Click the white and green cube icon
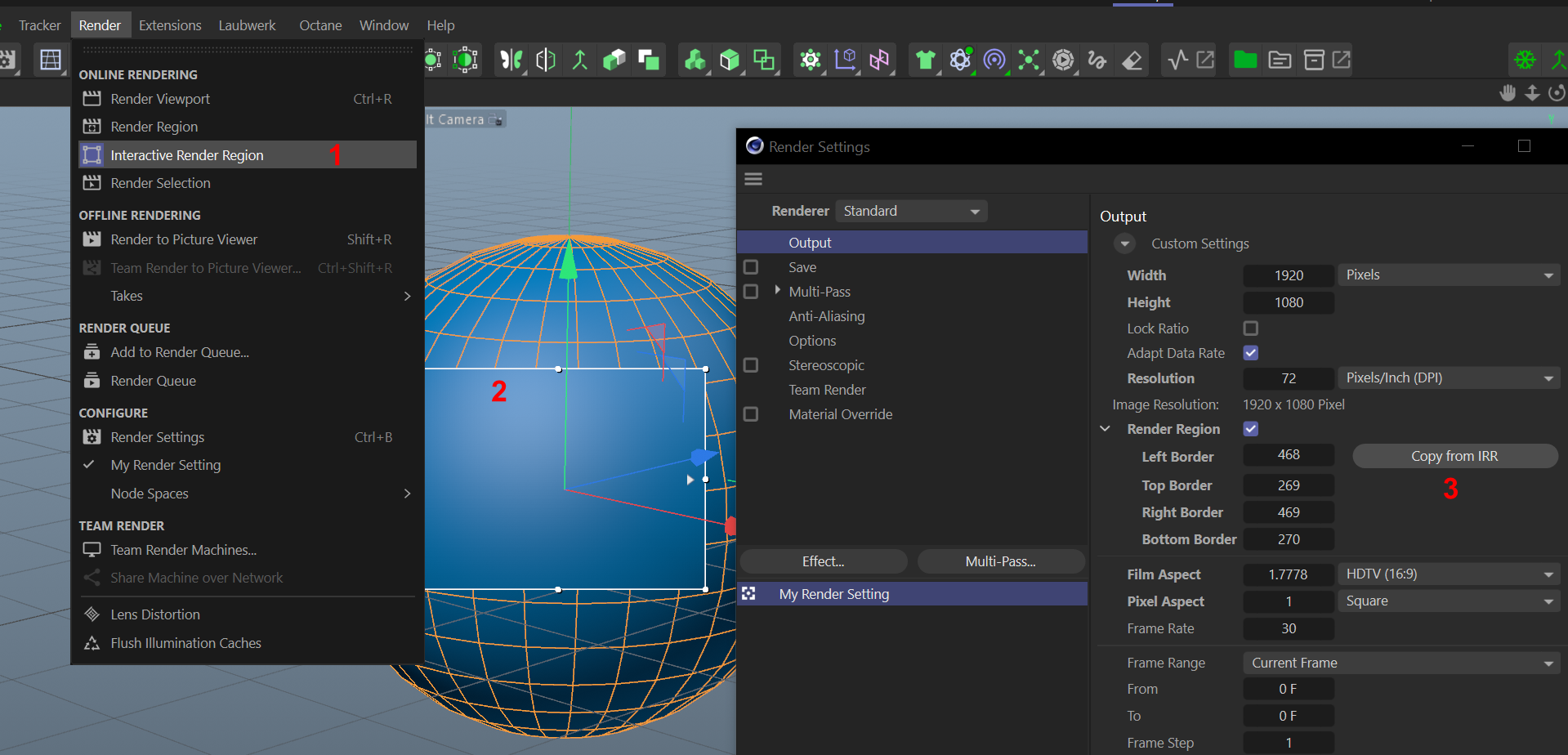1568x755 pixels. pos(730,60)
